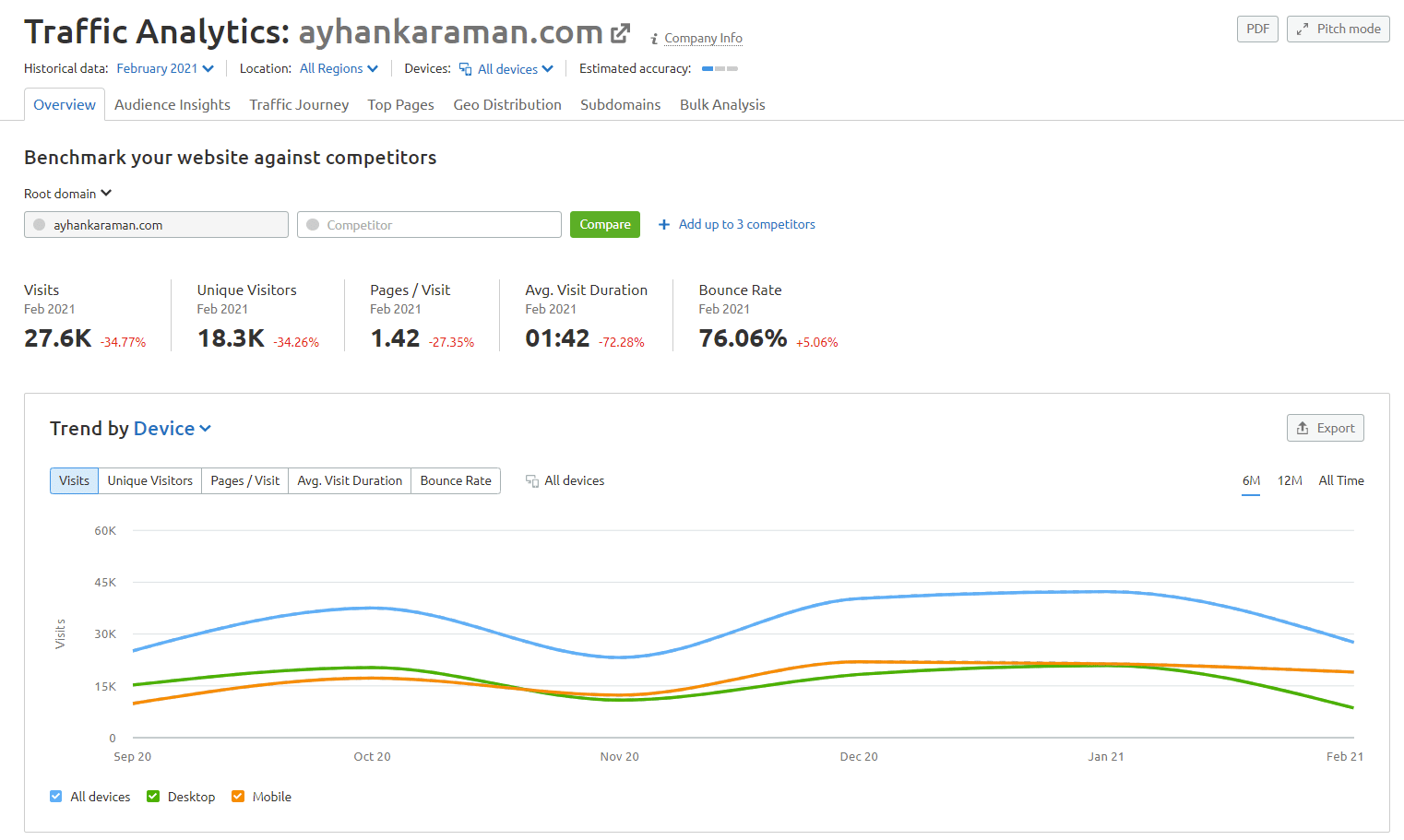The height and width of the screenshot is (840, 1404).
Task: Switch to the Bulk Analysis tab
Action: (722, 105)
